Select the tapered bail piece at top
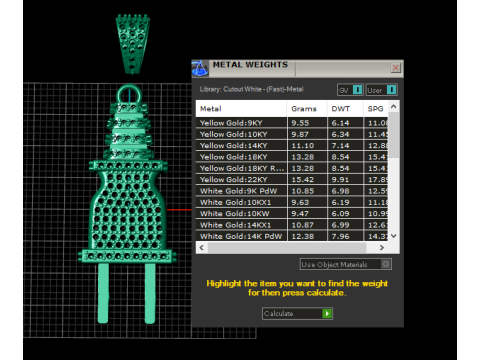The height and width of the screenshot is (360, 480). tap(133, 44)
